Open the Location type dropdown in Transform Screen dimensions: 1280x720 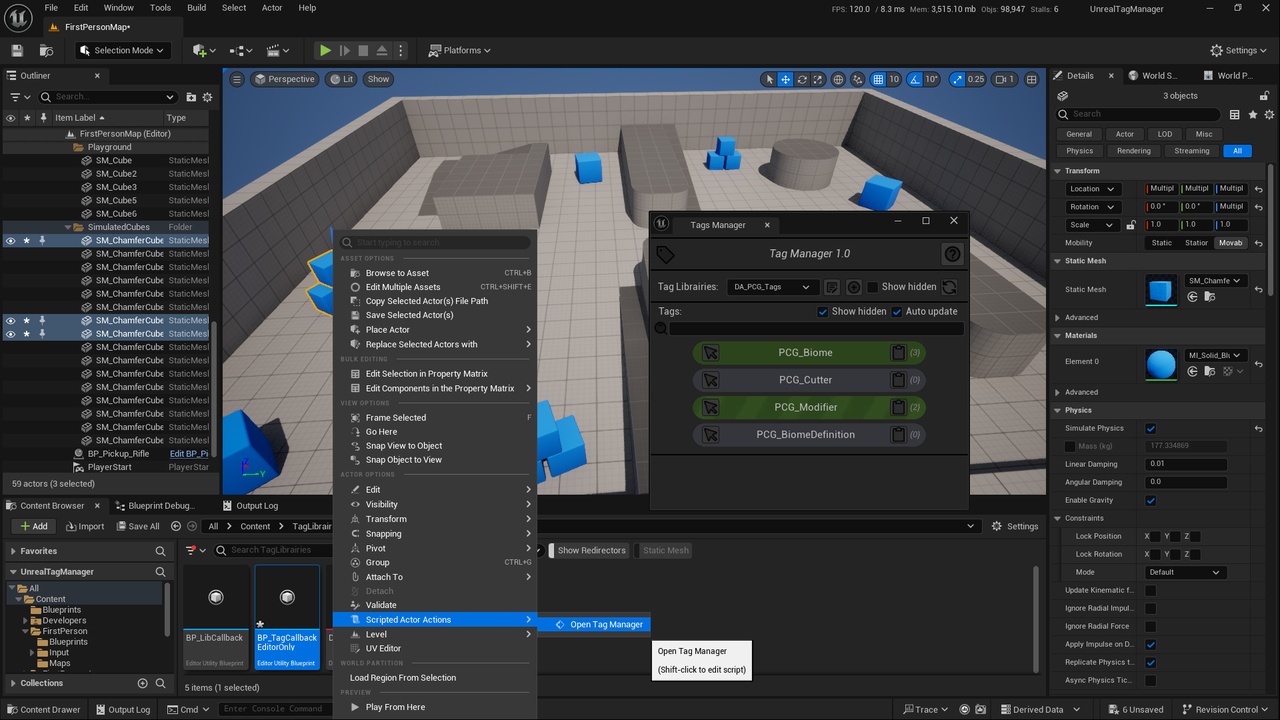pyautogui.click(x=1092, y=189)
